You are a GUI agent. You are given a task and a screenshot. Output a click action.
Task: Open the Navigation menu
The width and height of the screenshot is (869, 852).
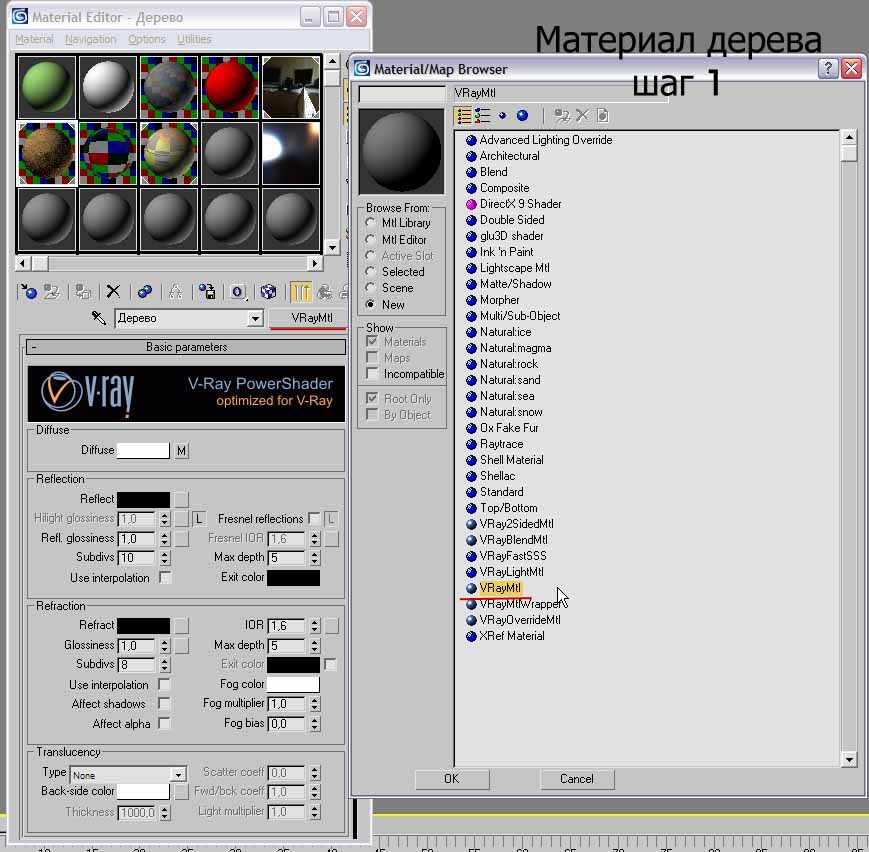(90, 39)
